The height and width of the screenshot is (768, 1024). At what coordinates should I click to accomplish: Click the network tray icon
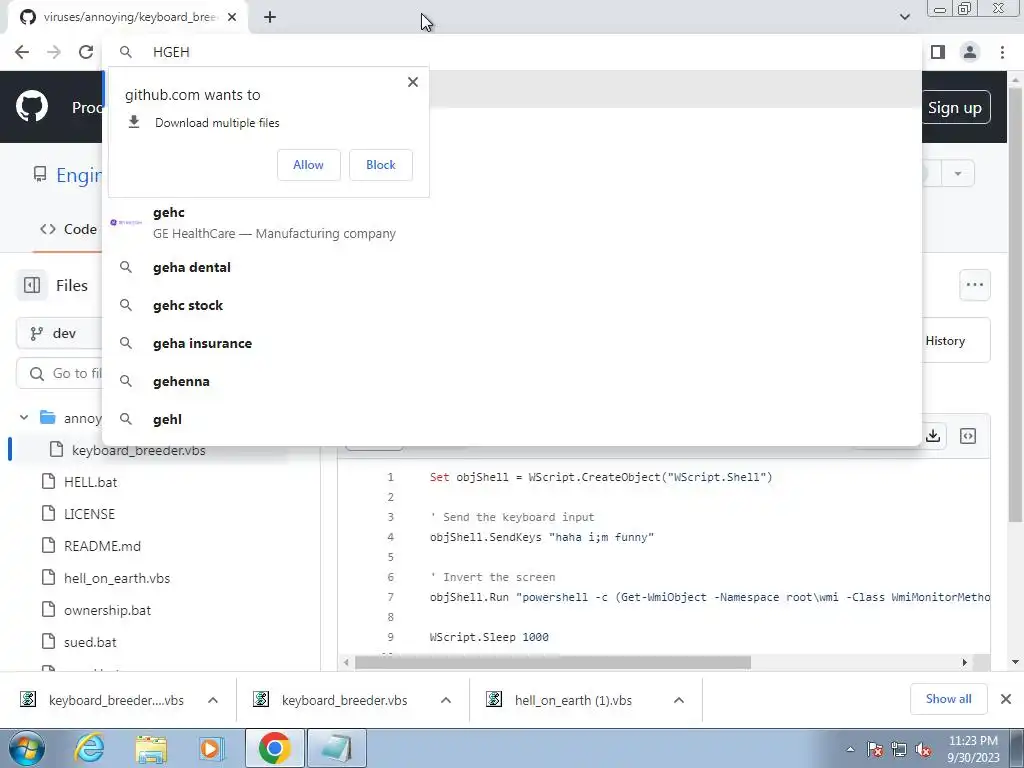899,750
